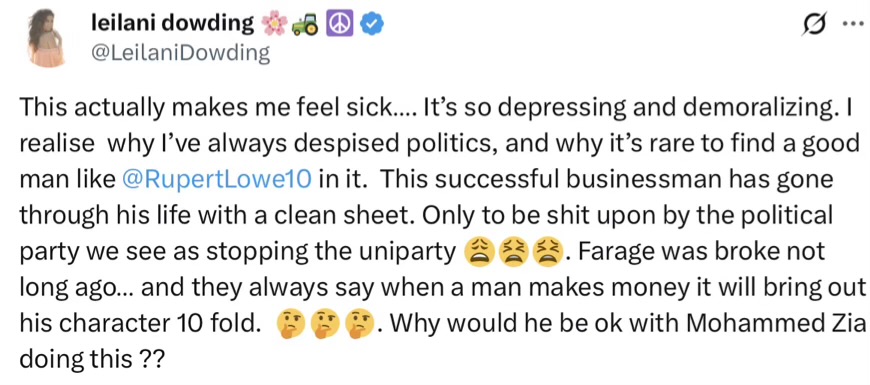Click the middle emoji after the word uniparty

click(x=513, y=253)
